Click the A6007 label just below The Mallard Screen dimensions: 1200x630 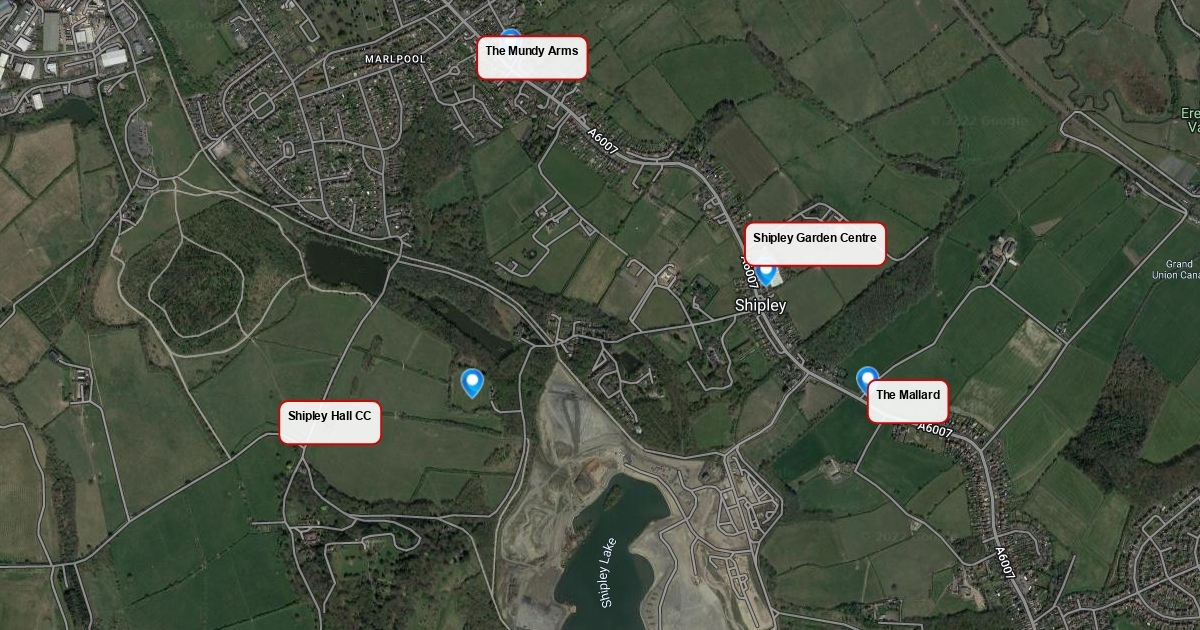click(935, 430)
